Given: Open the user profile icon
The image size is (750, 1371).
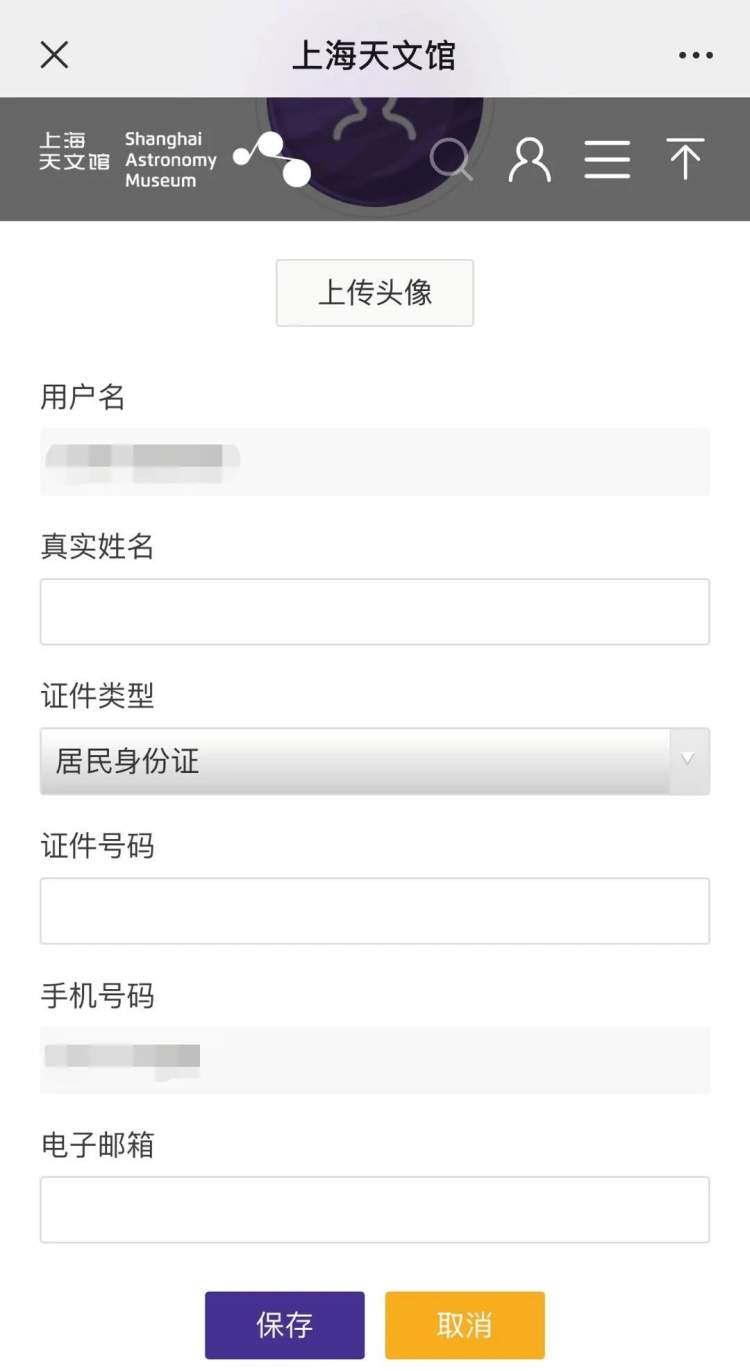Looking at the screenshot, I should 529,160.
